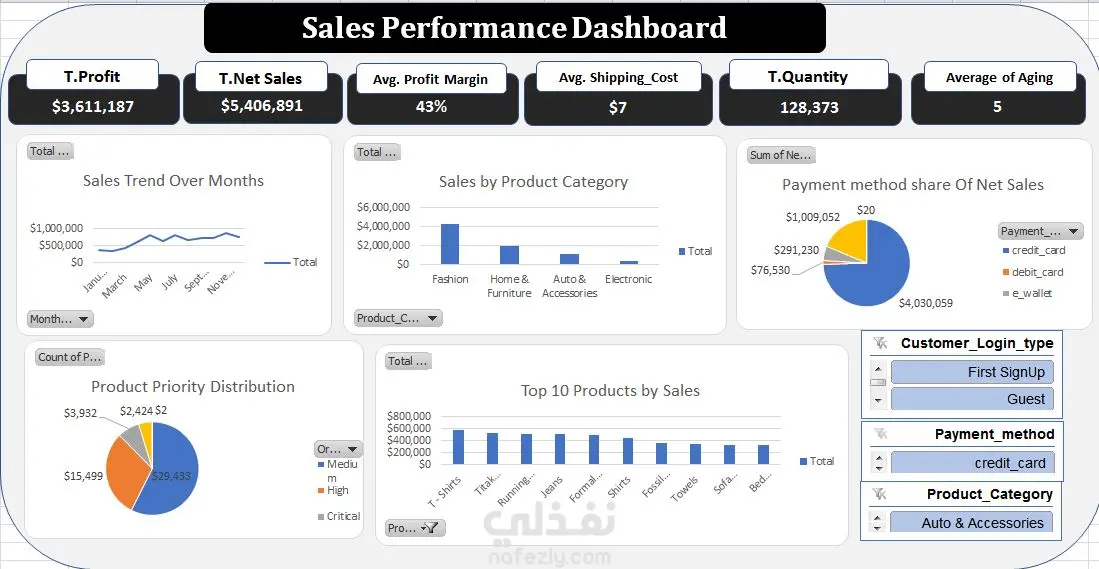This screenshot has width=1099, height=569.
Task: Clear filter icon on Product_Category slicer
Action: pos(880,495)
